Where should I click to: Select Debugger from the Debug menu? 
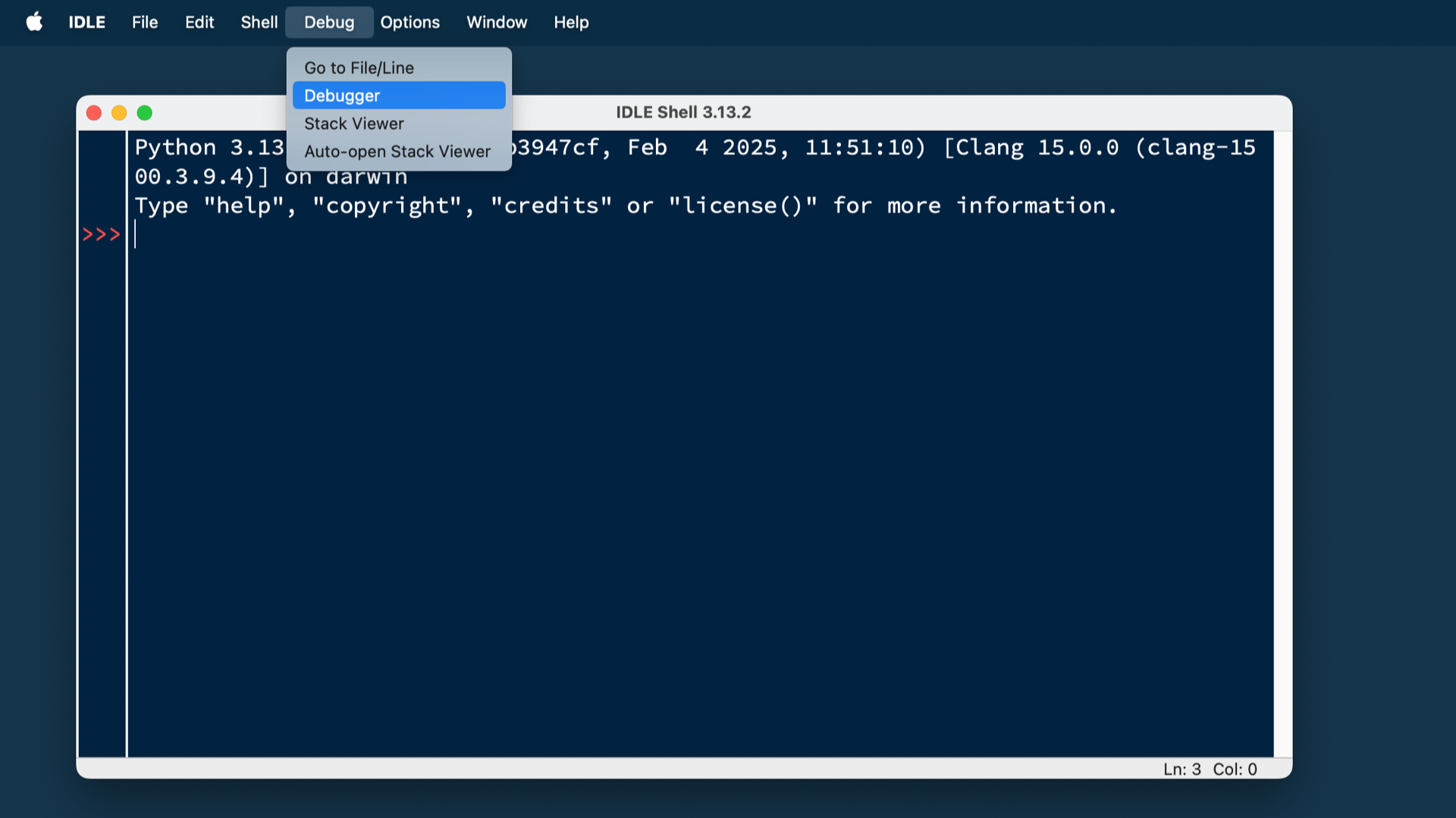click(x=341, y=95)
